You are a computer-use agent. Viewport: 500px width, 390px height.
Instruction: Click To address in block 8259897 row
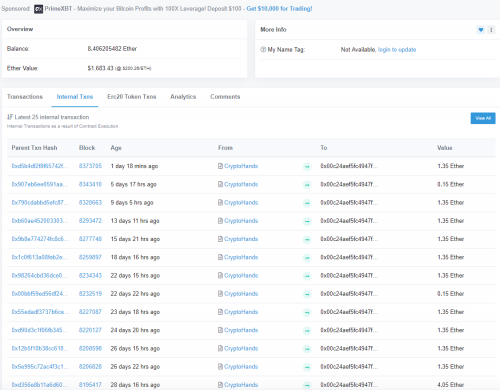click(x=349, y=257)
